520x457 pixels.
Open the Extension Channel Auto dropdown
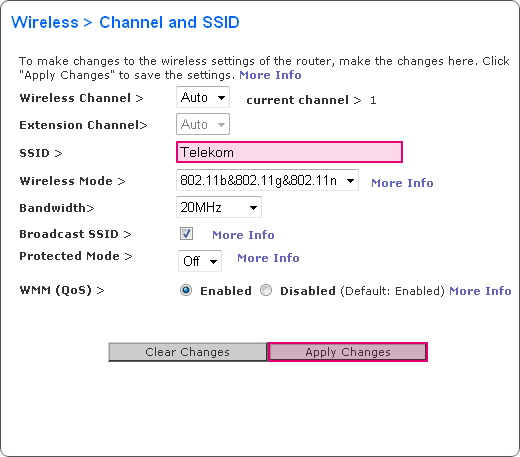203,124
